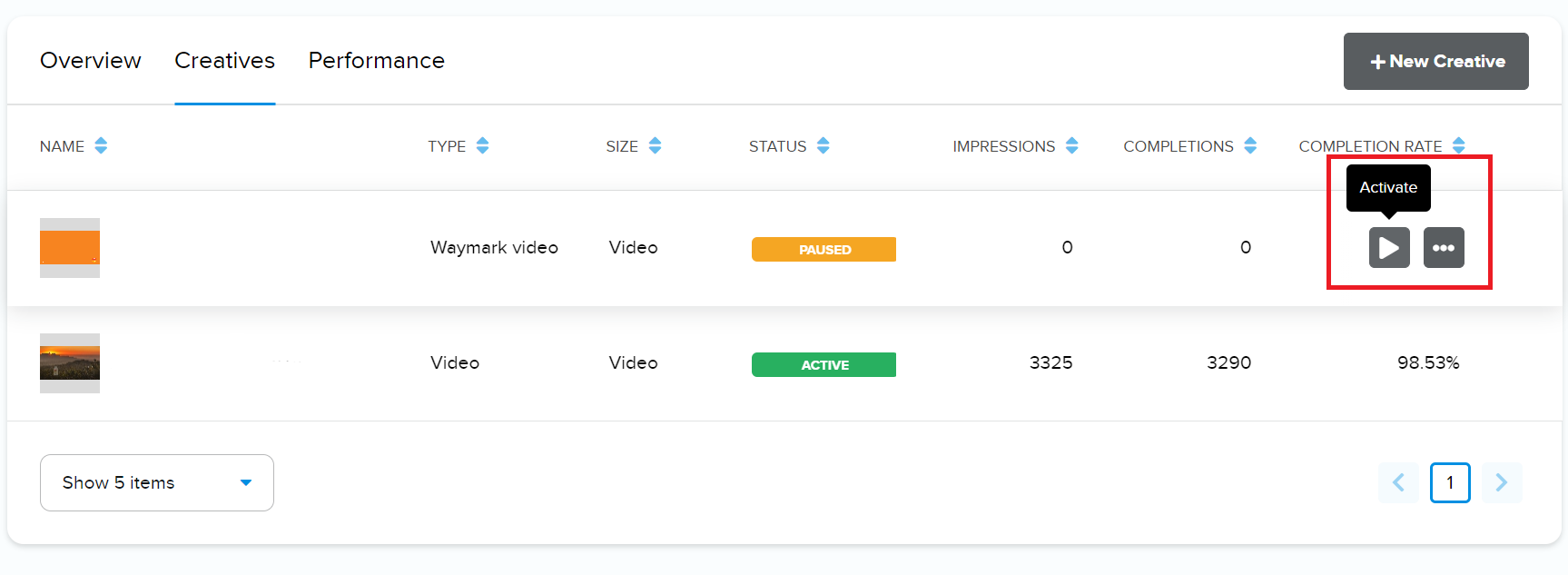Viewport: 1568px width, 575px height.
Task: Click the 3325 impressions value
Action: 1050,362
